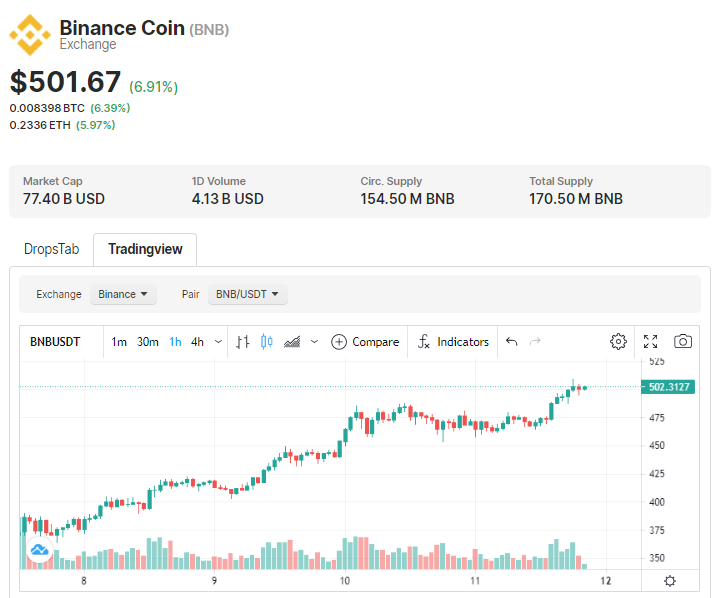The image size is (718, 598).
Task: Select the 30m time interval
Action: pos(147,342)
